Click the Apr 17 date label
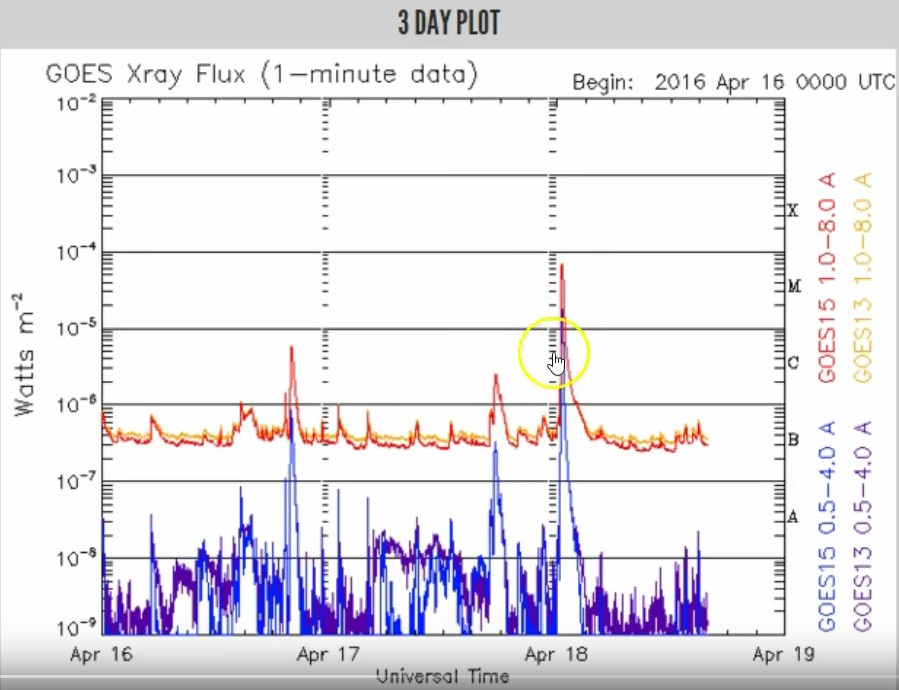The width and height of the screenshot is (899, 690). tap(328, 654)
